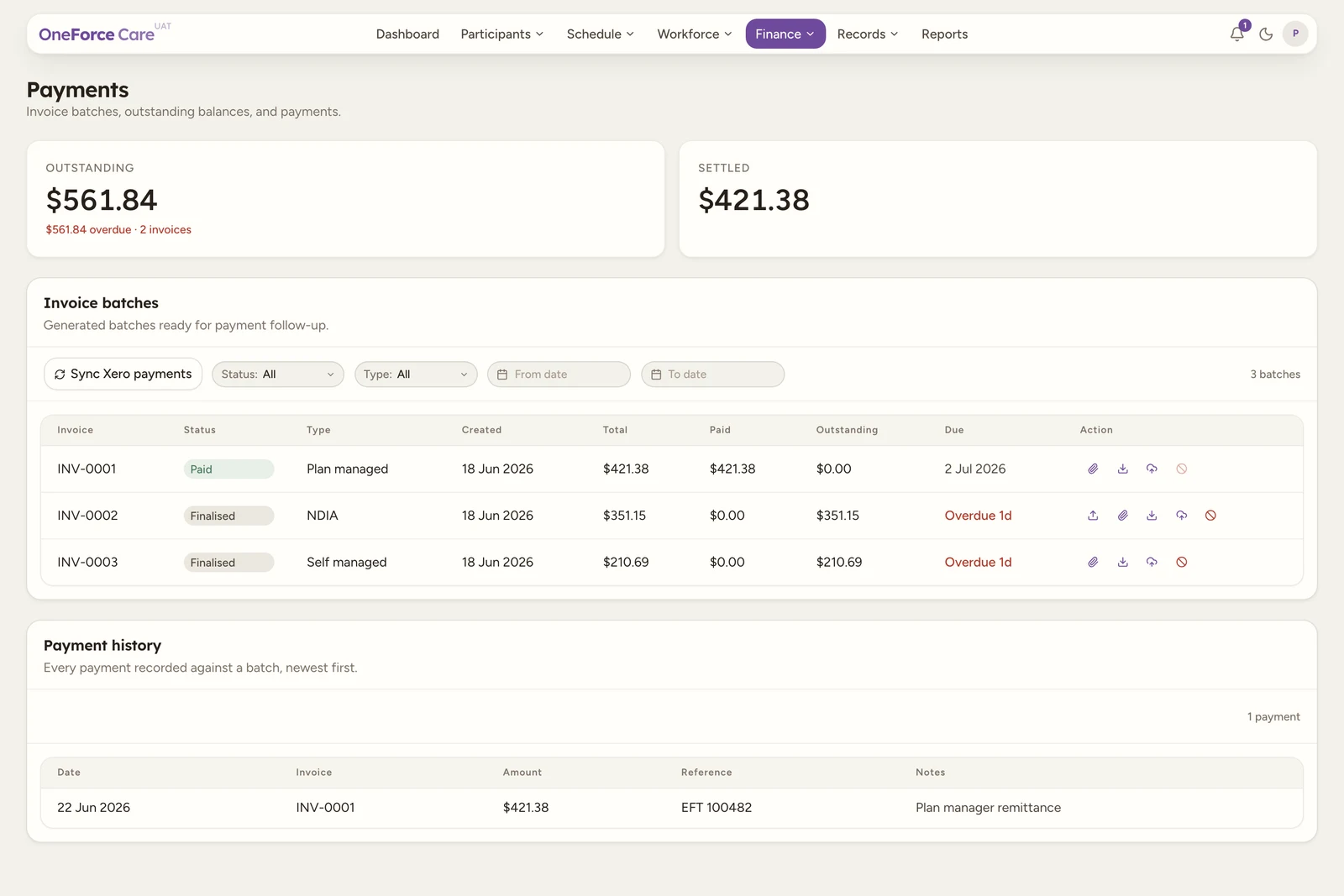
Task: Click the INV-0003 invoice cell
Action: point(87,562)
